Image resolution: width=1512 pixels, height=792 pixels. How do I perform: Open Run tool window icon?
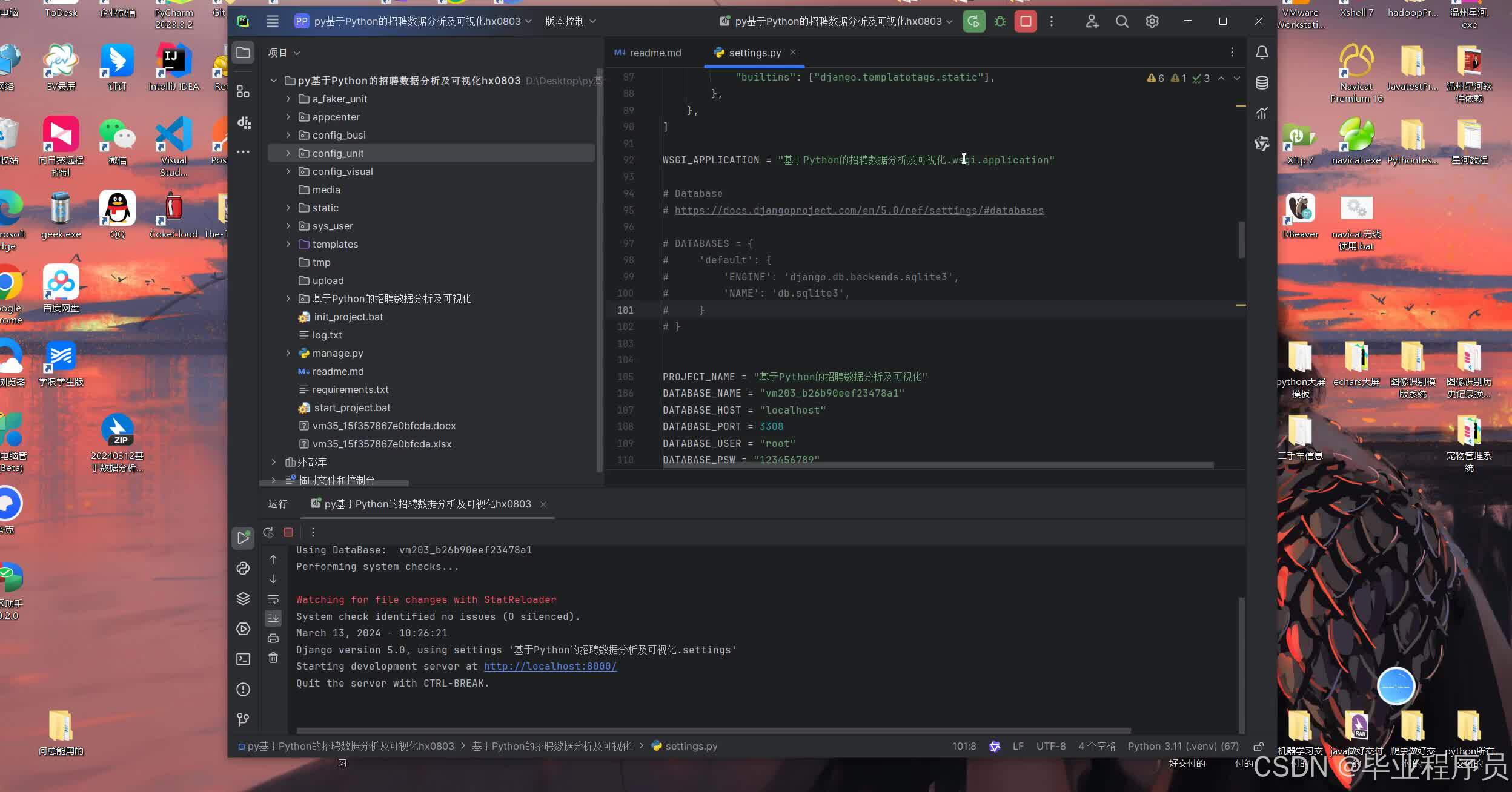pyautogui.click(x=243, y=538)
